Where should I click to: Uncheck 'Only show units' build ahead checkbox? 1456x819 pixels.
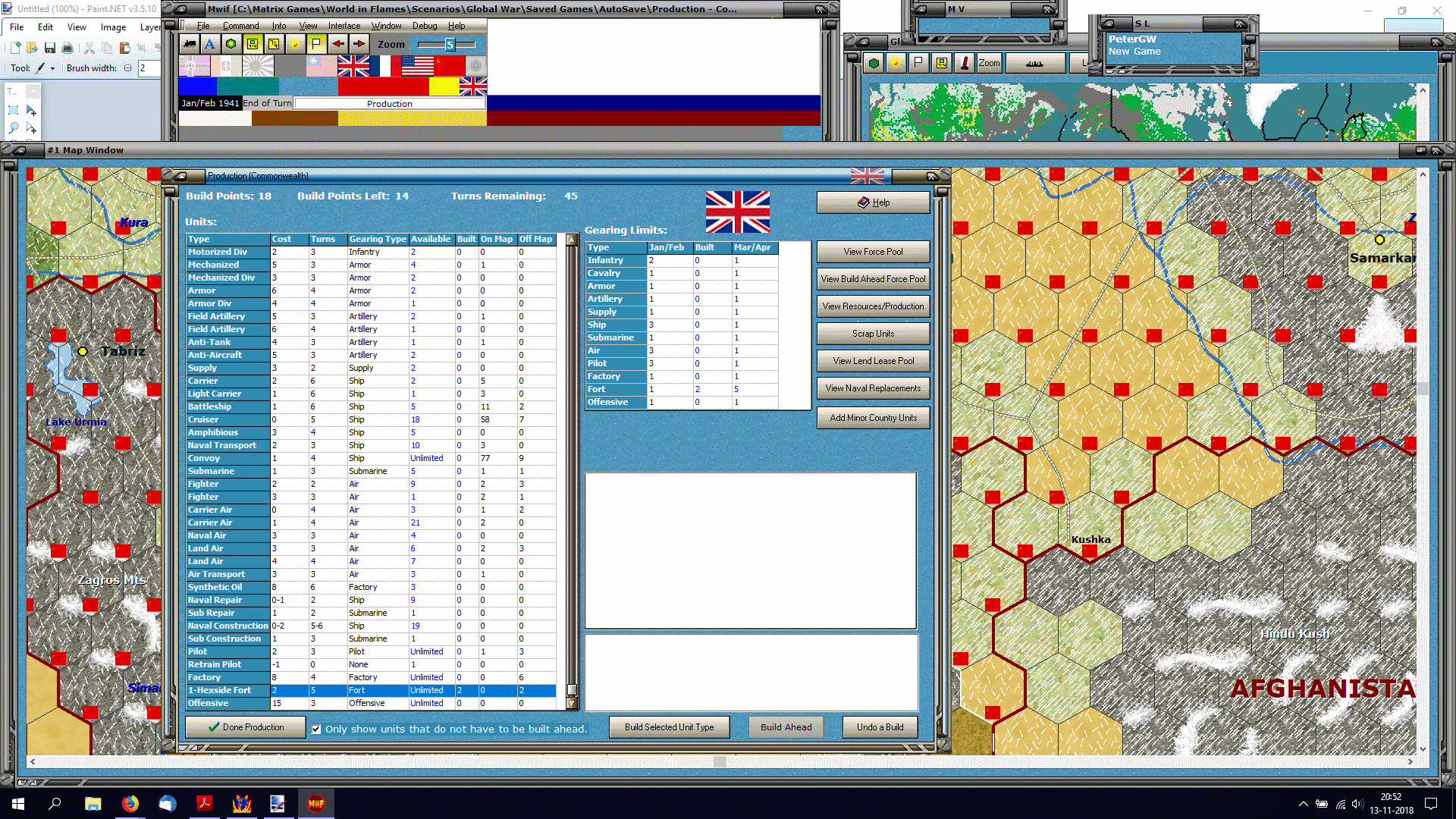pyautogui.click(x=316, y=729)
